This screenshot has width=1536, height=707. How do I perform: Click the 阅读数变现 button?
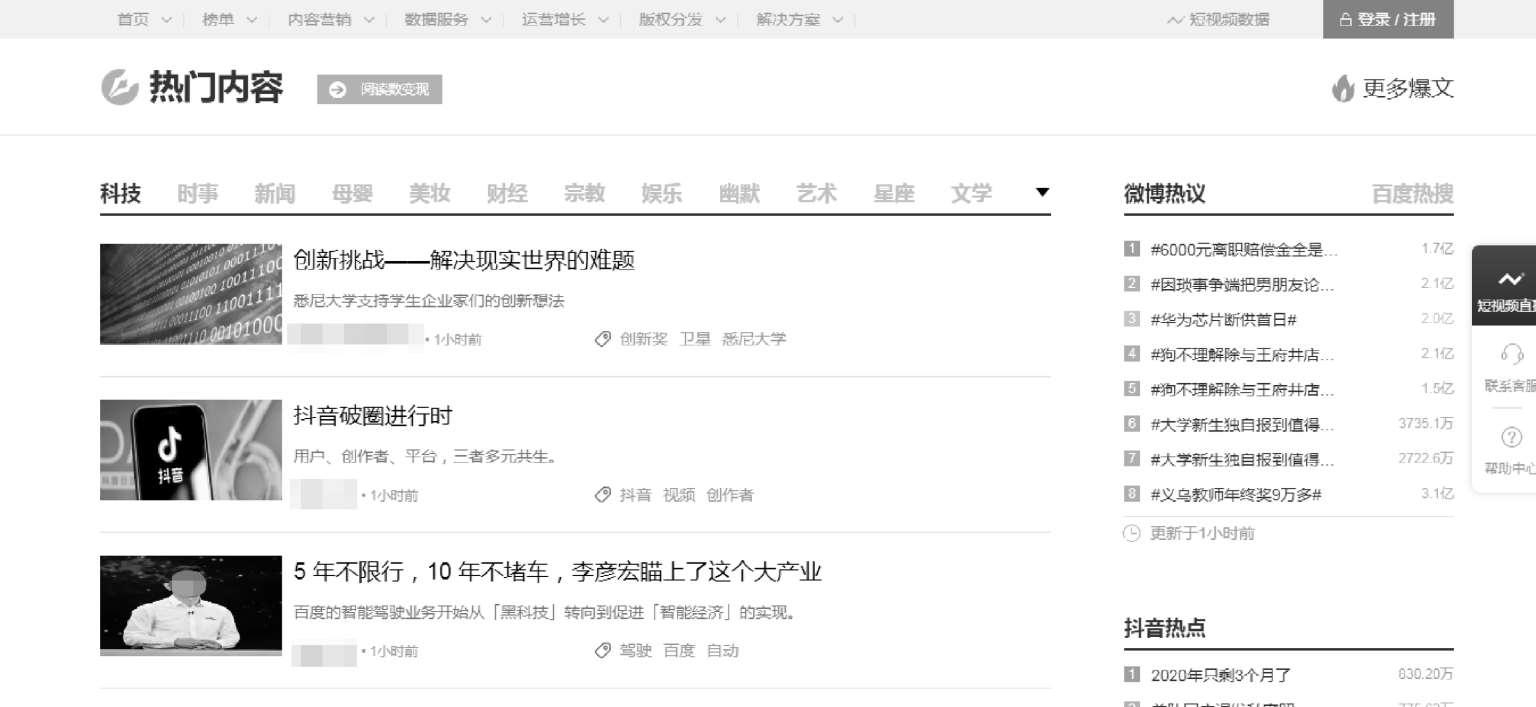click(x=380, y=89)
